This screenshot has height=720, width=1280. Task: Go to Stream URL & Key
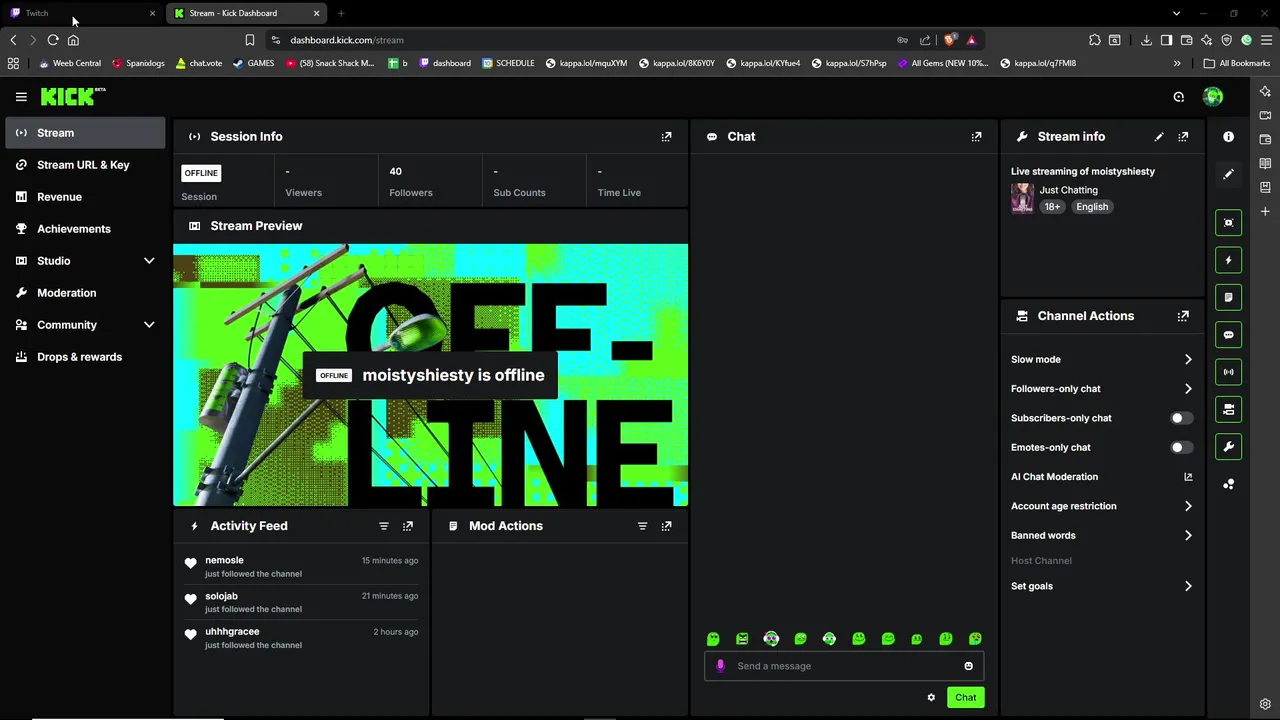pyautogui.click(x=85, y=165)
